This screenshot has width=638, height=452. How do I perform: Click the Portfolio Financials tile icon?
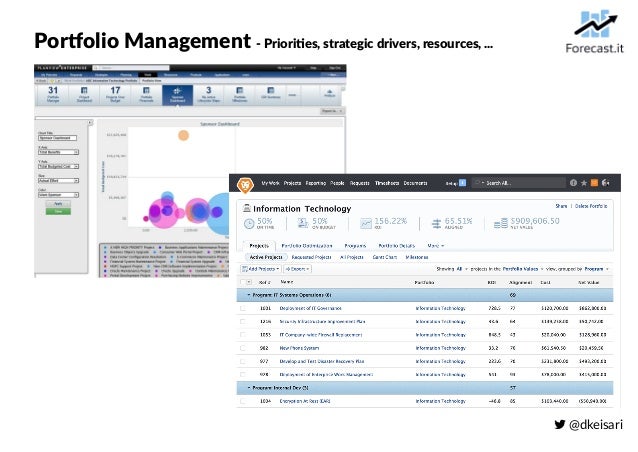(146, 91)
